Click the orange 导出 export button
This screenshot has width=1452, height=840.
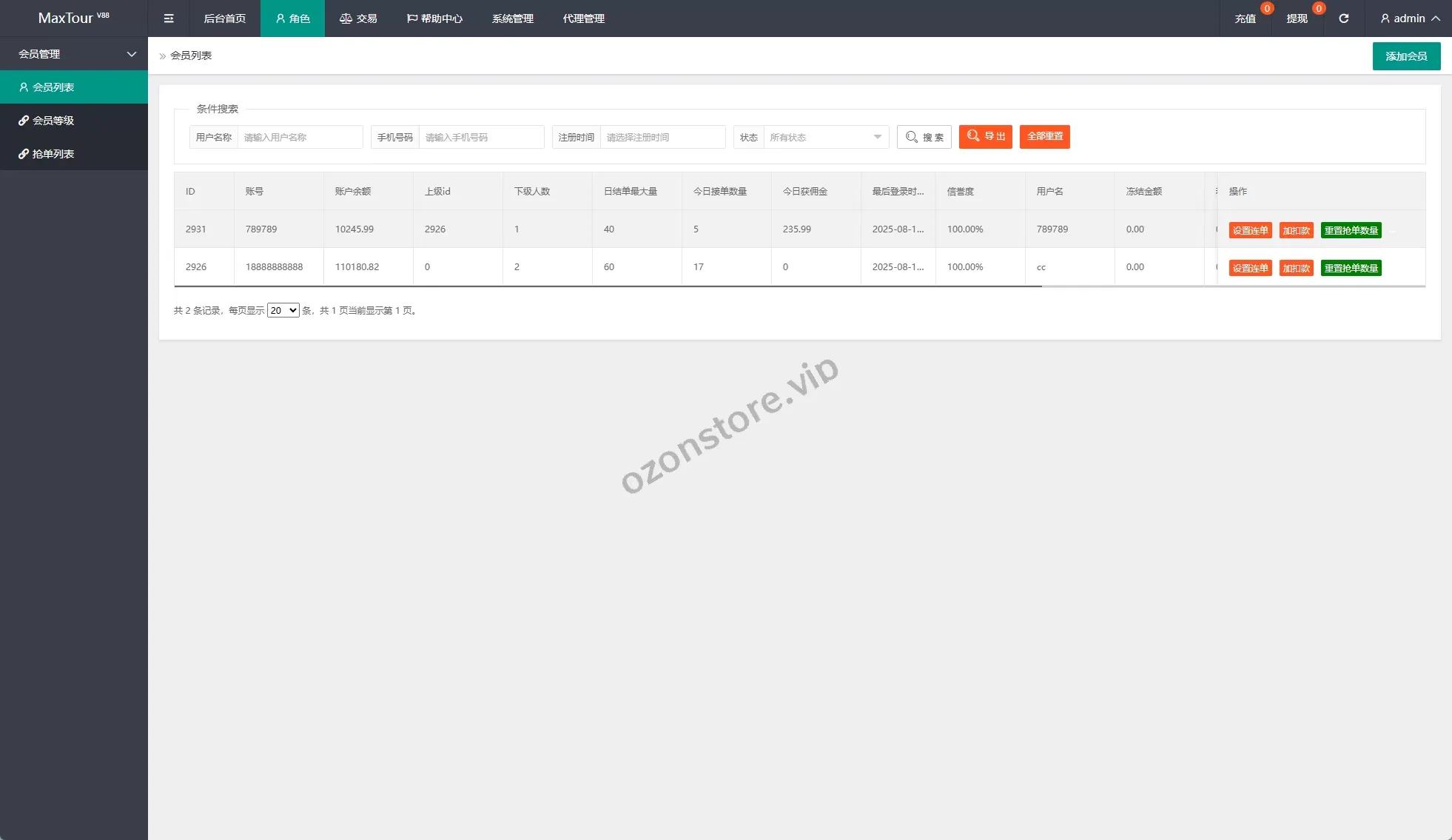(985, 136)
